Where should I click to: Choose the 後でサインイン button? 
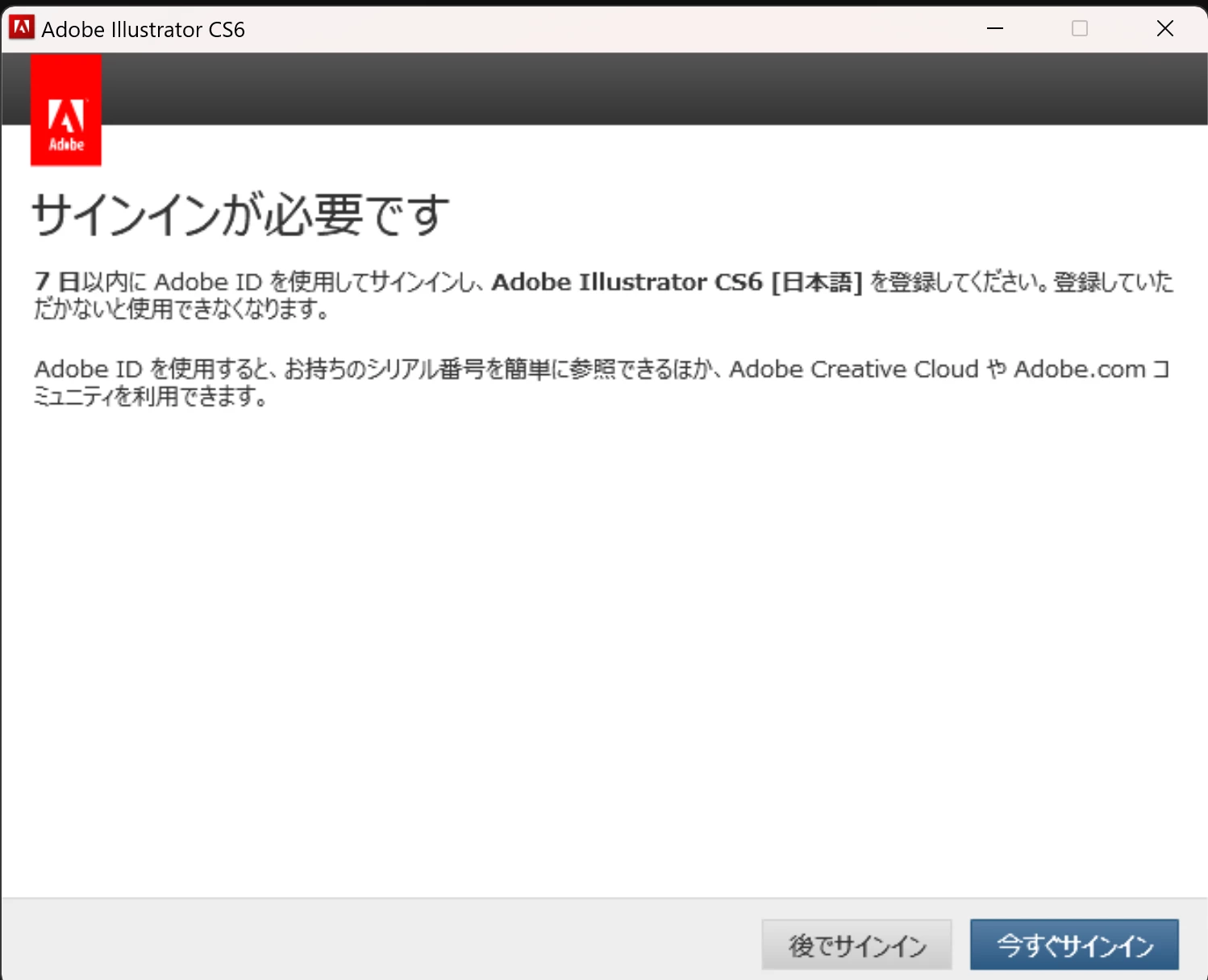[x=856, y=945]
